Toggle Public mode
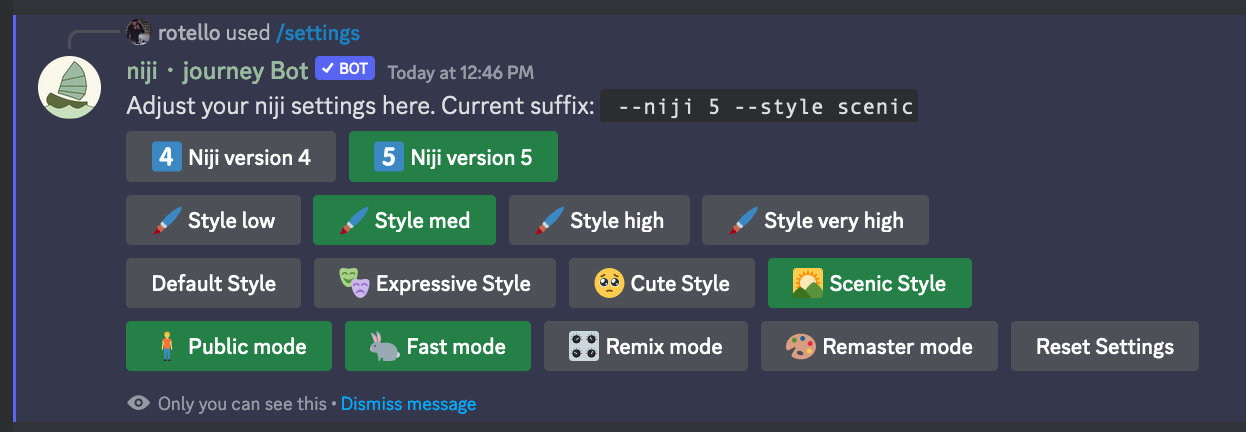Viewport: 1246px width, 432px height. 230,346
